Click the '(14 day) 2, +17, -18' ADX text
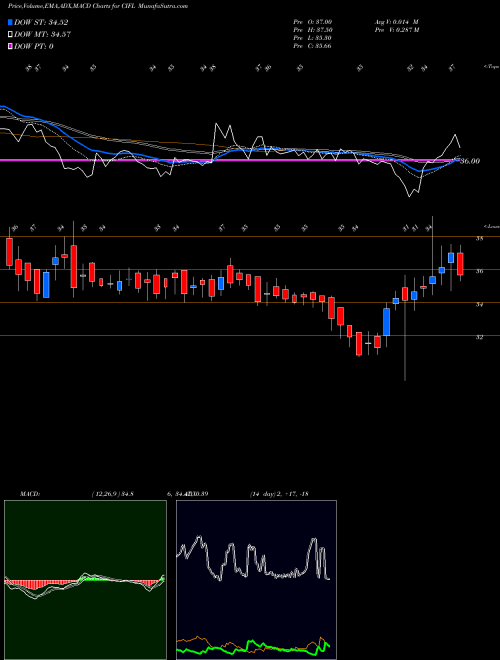This screenshot has height=660, width=500. point(279,494)
